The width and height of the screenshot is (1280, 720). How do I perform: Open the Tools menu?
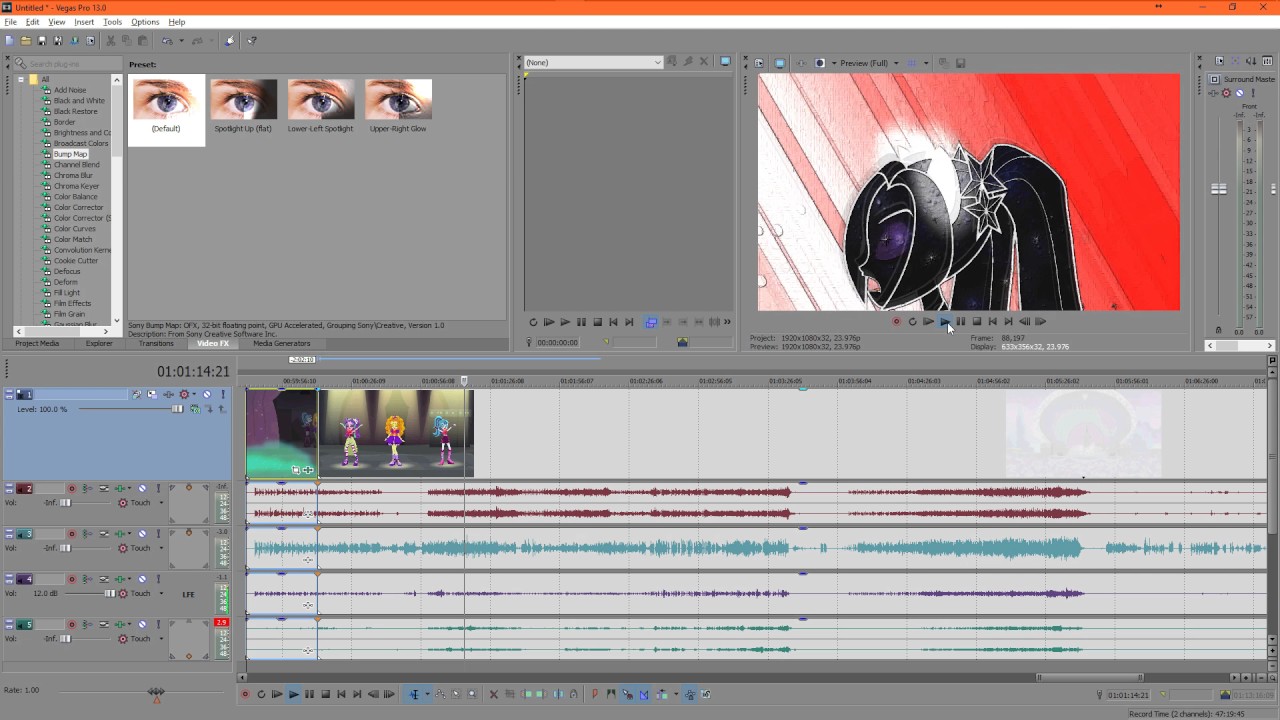113,22
